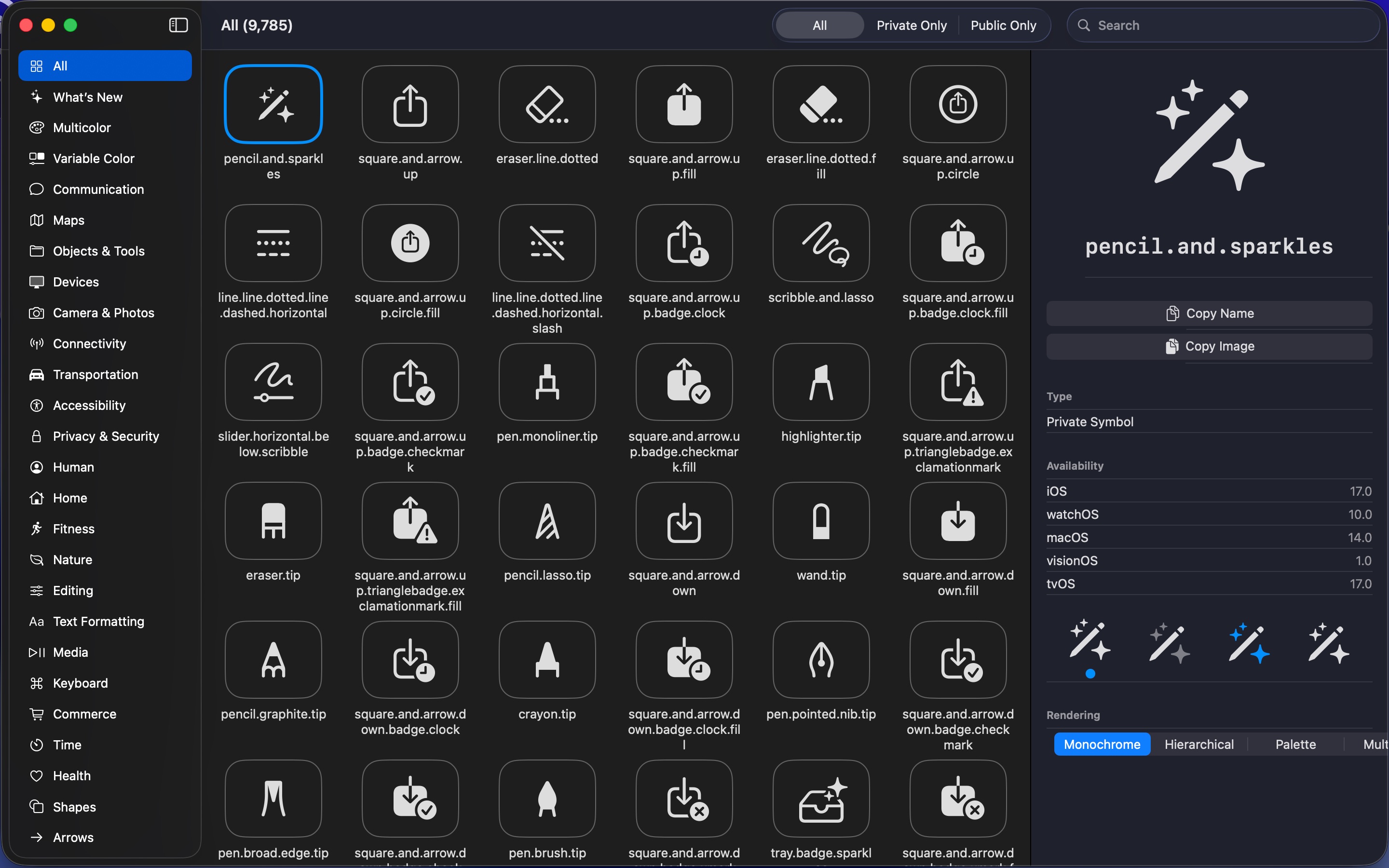Select the scribble.and.lasso symbol tile

click(x=821, y=243)
